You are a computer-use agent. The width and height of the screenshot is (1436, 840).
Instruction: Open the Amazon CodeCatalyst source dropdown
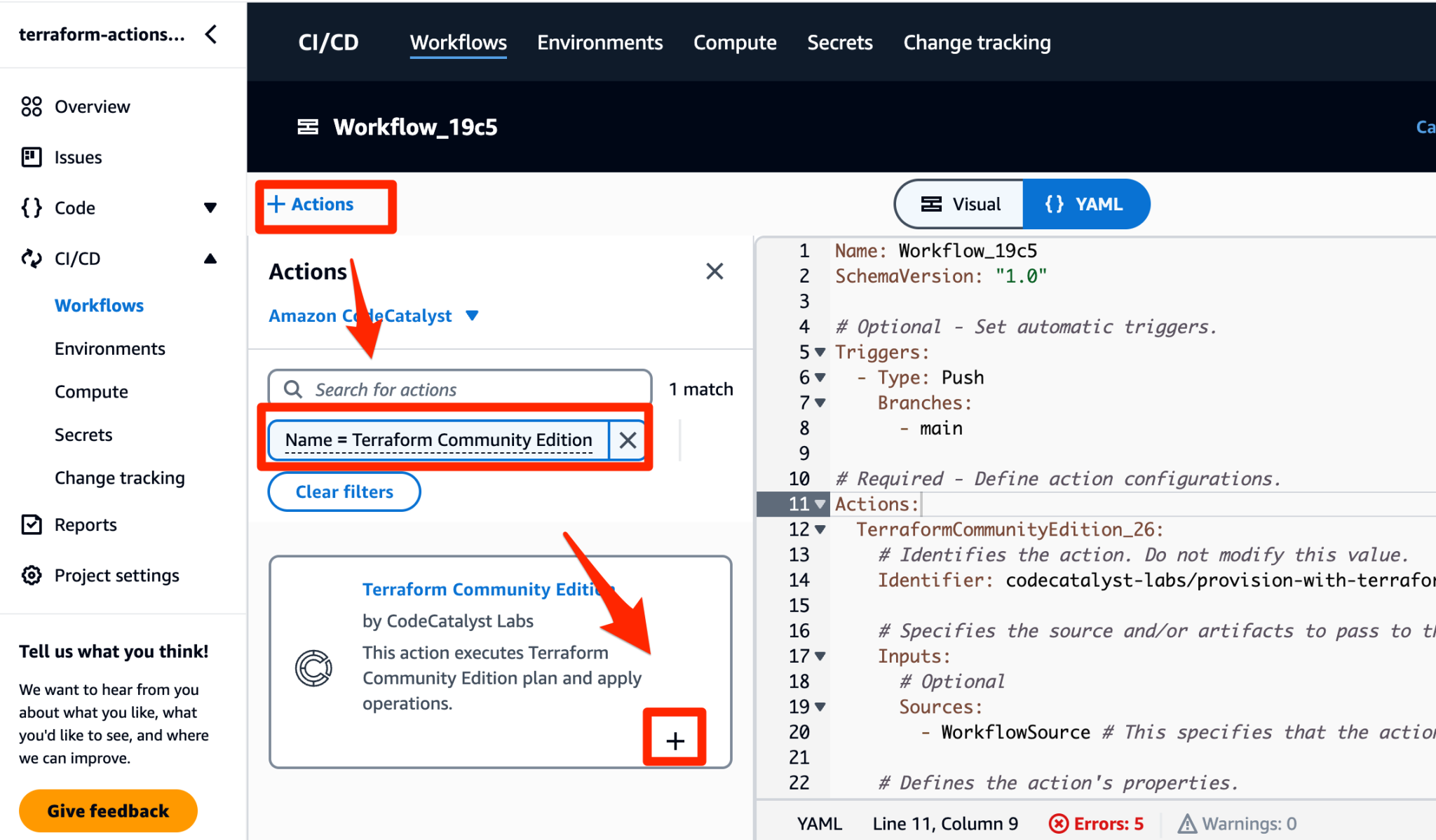(x=473, y=316)
